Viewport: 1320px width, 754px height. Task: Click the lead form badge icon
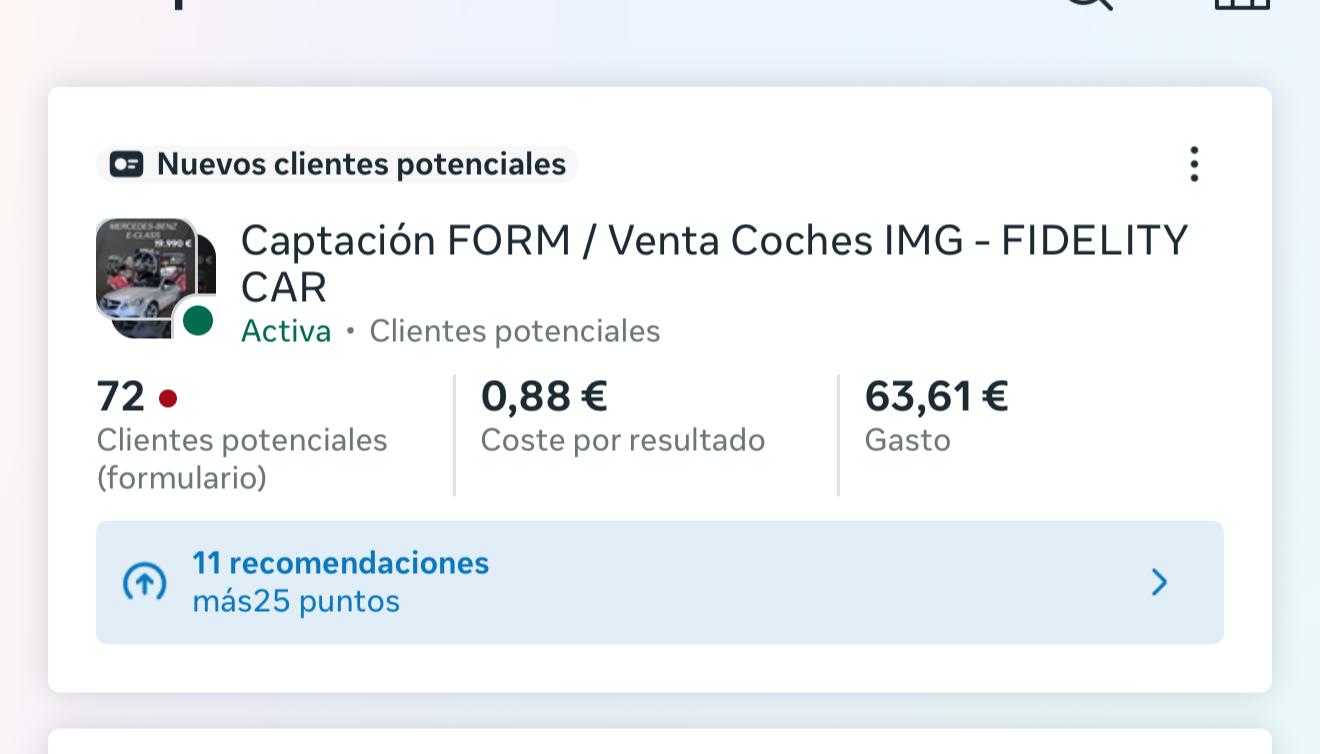pyautogui.click(x=126, y=164)
